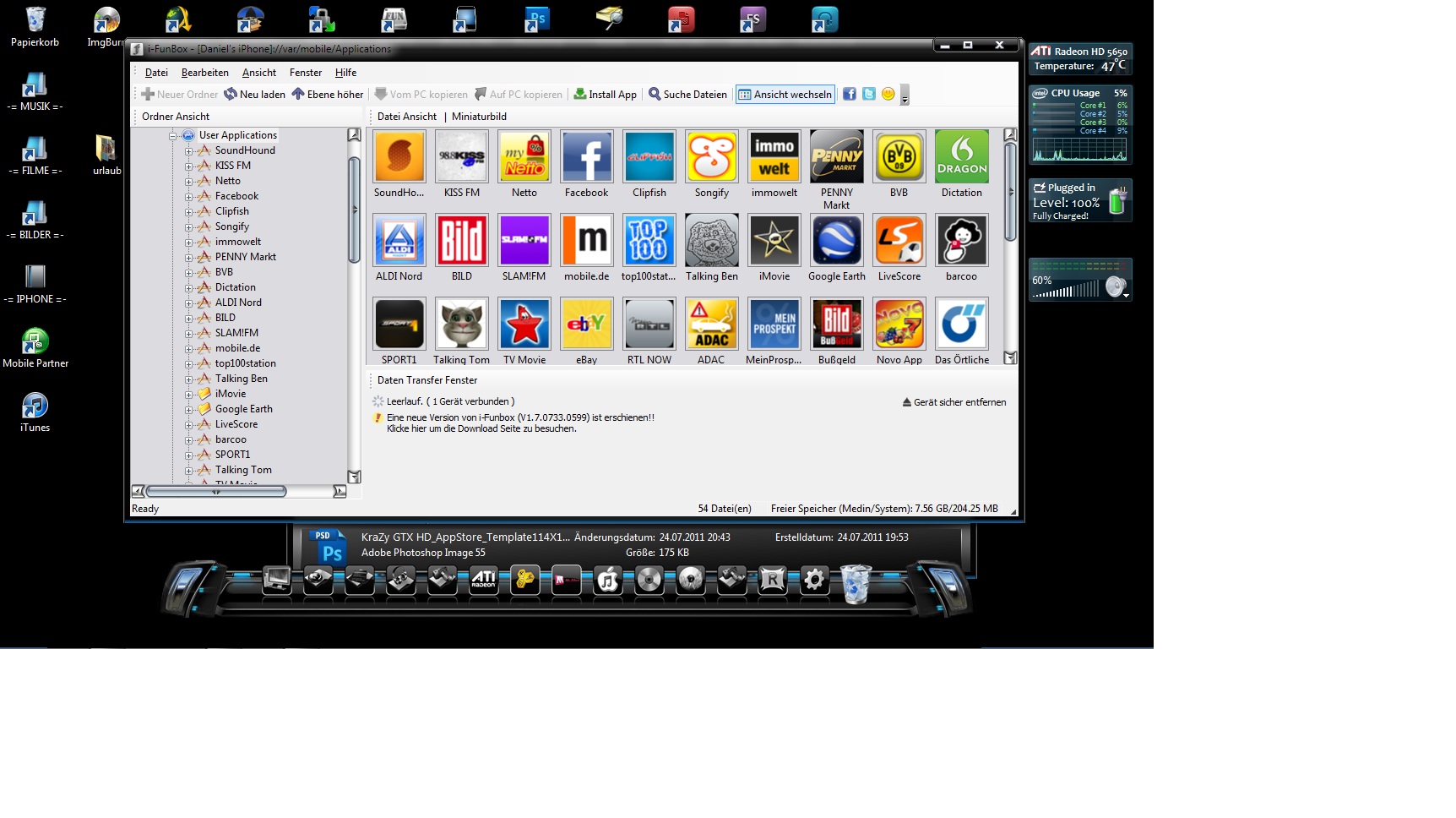Expand the Netto folder node

189,181
